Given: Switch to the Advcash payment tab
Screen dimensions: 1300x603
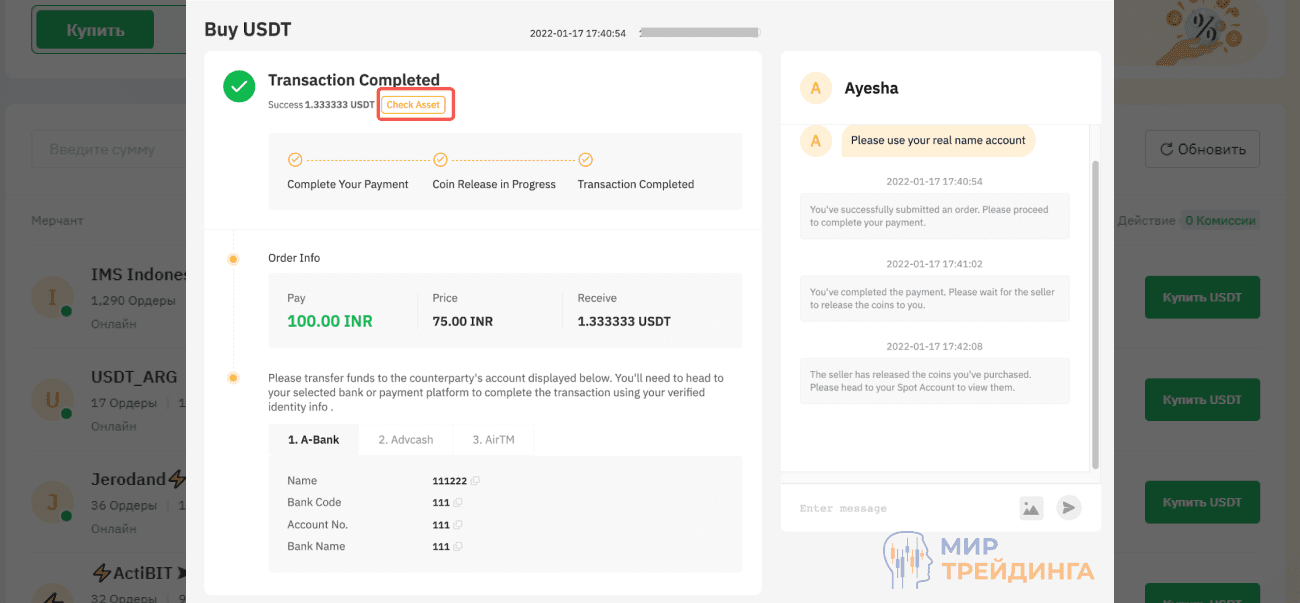Looking at the screenshot, I should click(405, 439).
